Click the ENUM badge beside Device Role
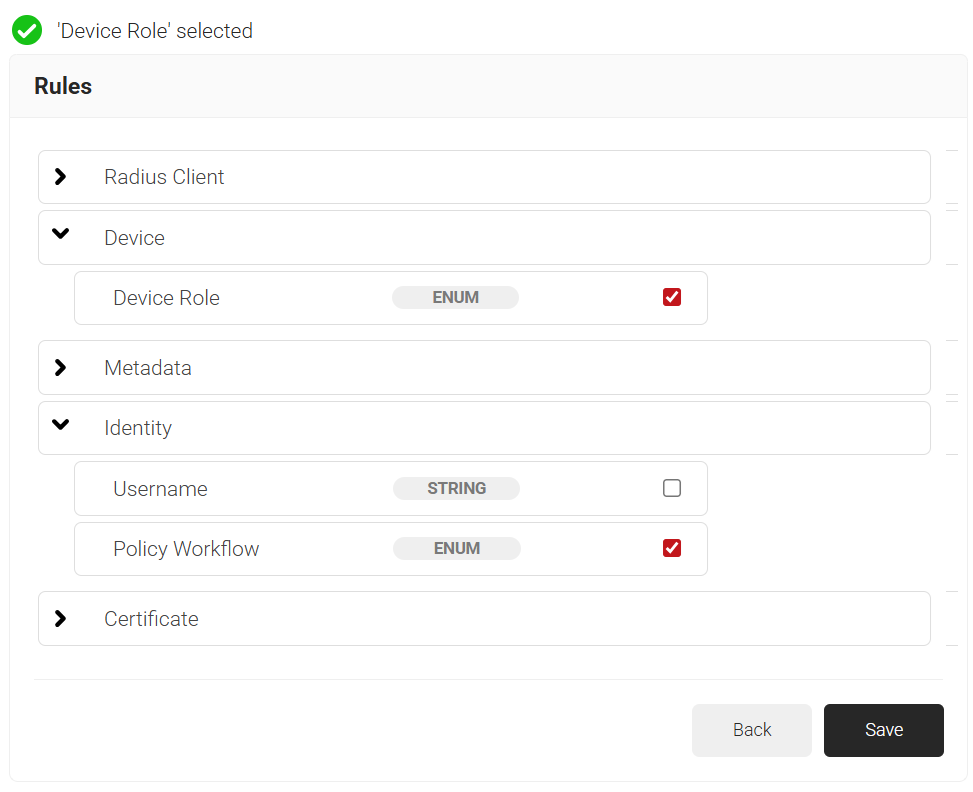The width and height of the screenshot is (973, 792). coord(455,298)
